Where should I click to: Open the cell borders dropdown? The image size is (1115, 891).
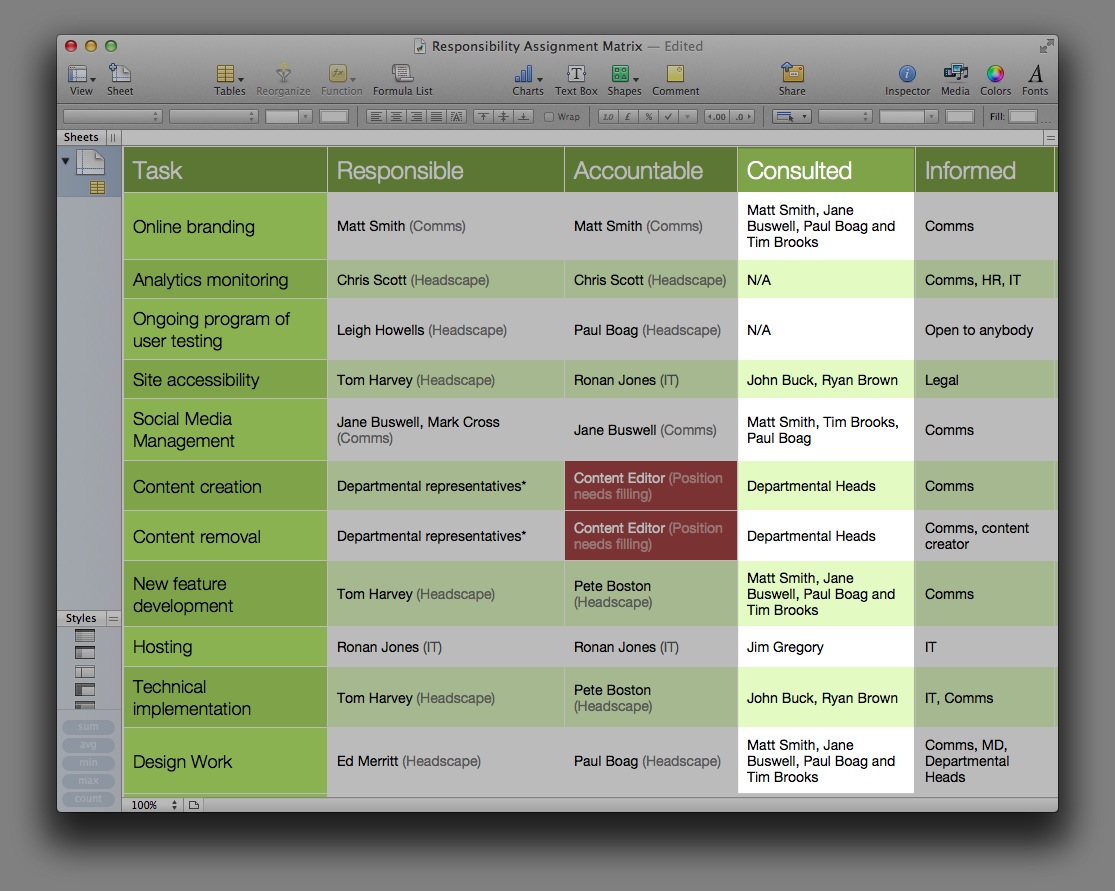click(x=791, y=117)
